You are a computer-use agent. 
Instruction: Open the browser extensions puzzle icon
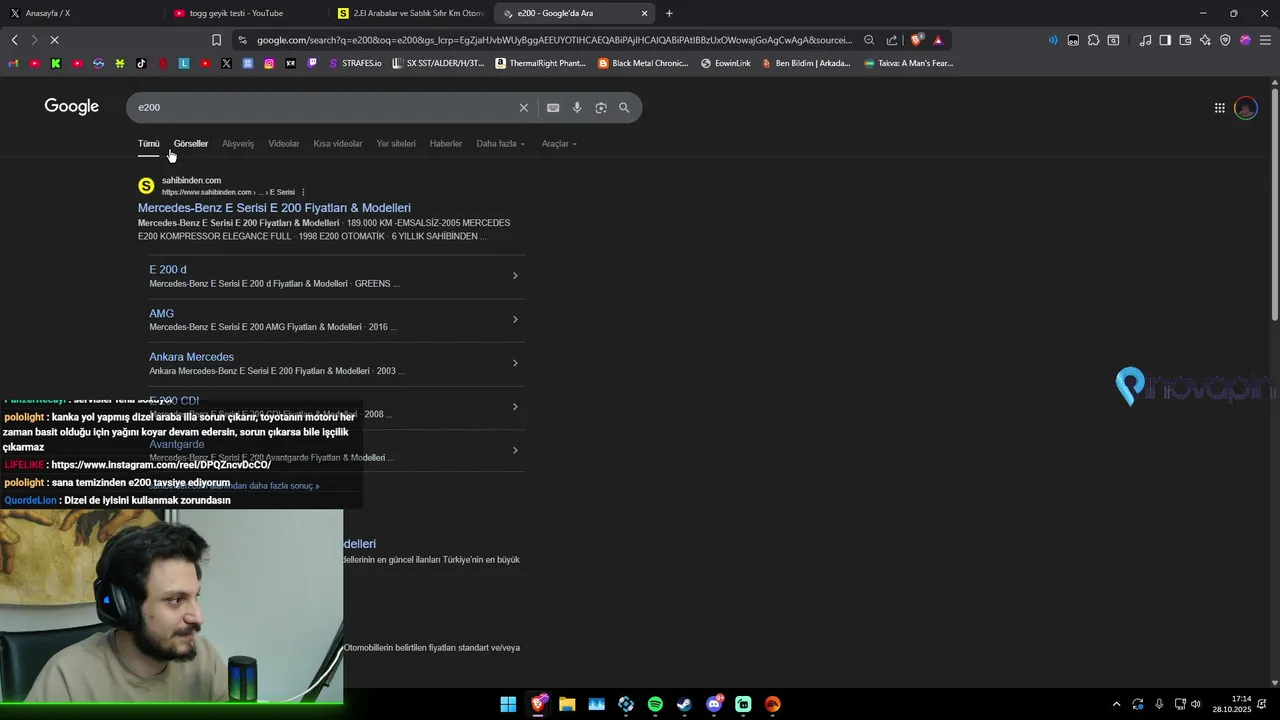1093,40
